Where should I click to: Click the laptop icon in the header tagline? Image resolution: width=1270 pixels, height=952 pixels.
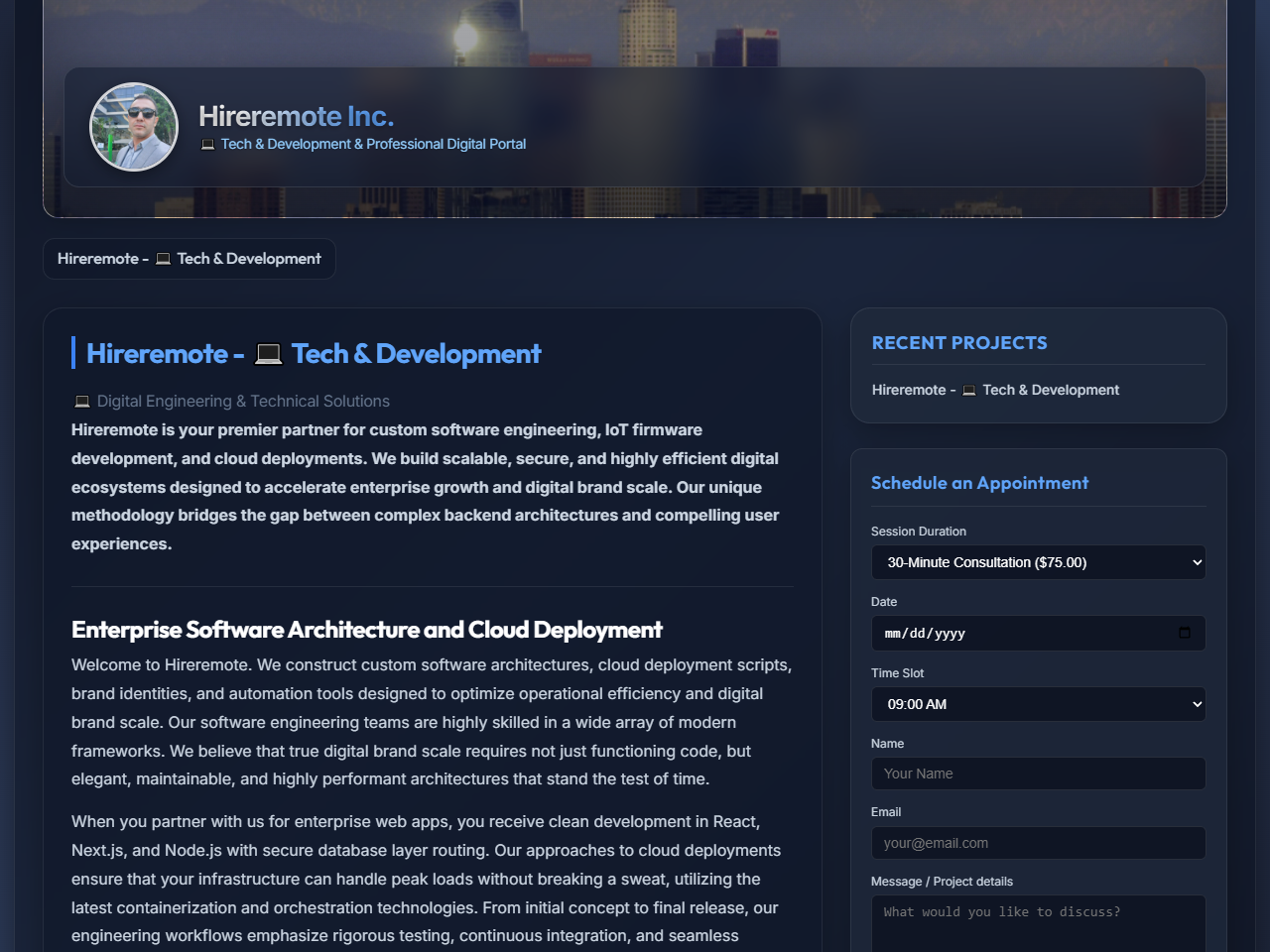207,145
